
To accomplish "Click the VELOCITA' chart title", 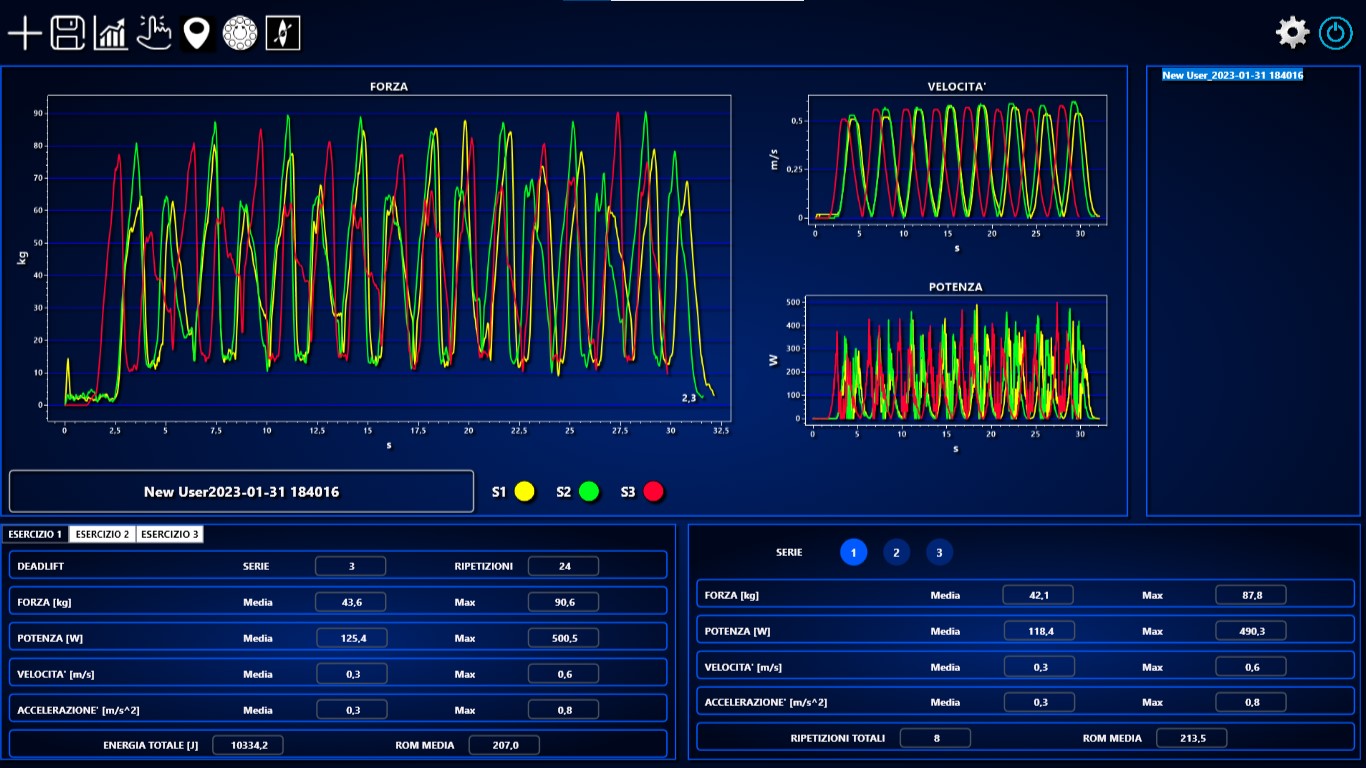I will tap(957, 87).
